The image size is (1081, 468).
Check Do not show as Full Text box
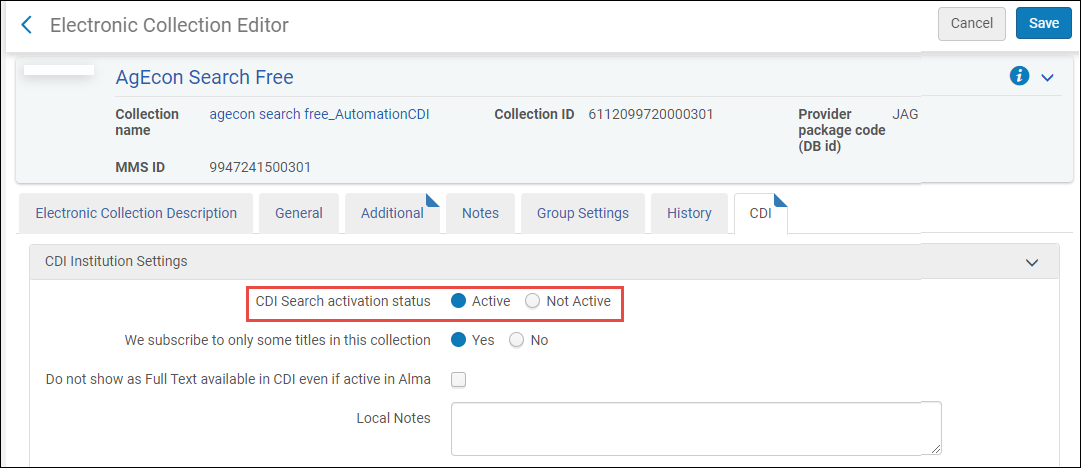point(459,379)
